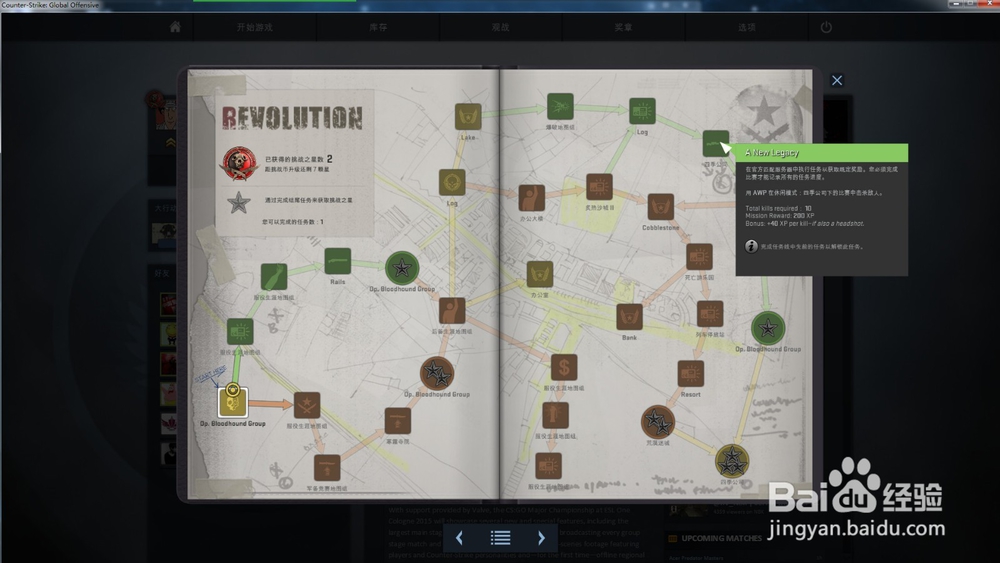Click the power quit icon

826,27
